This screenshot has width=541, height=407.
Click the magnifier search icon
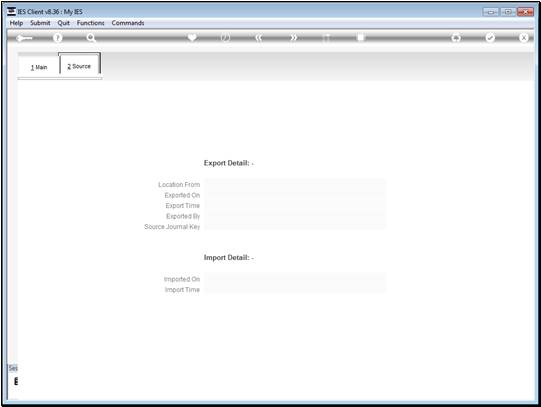coord(91,38)
